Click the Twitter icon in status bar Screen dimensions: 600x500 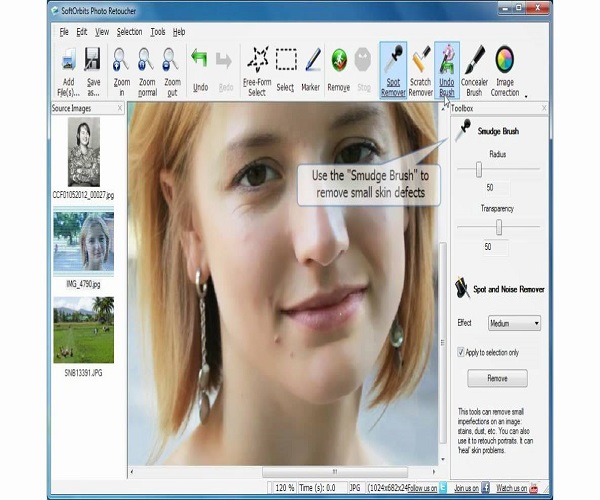[443, 488]
